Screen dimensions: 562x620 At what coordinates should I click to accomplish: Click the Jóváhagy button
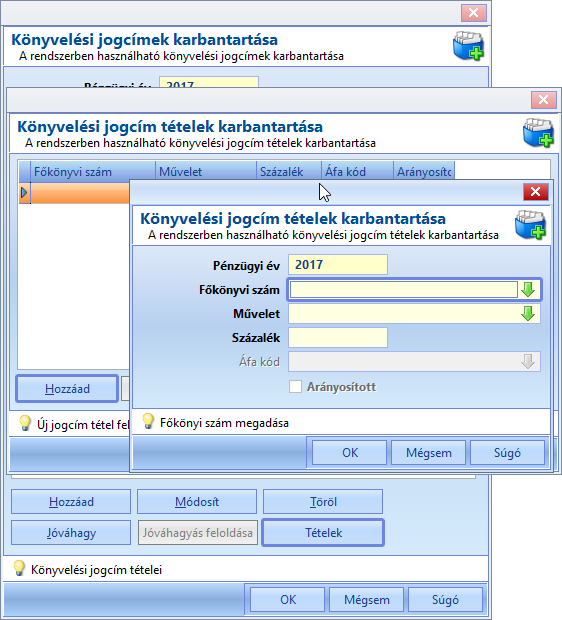[71, 533]
